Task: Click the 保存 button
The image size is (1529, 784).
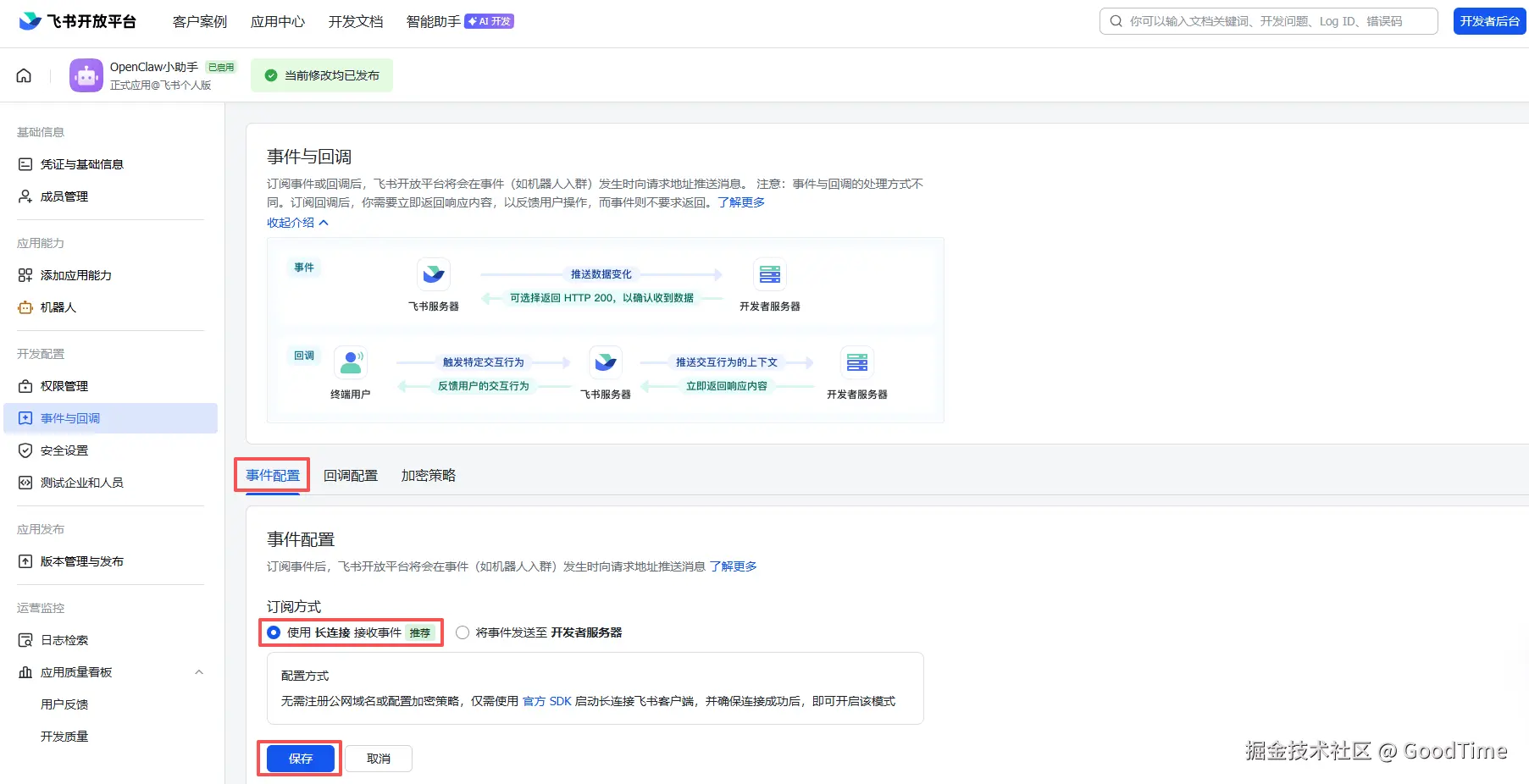Action: click(x=301, y=759)
